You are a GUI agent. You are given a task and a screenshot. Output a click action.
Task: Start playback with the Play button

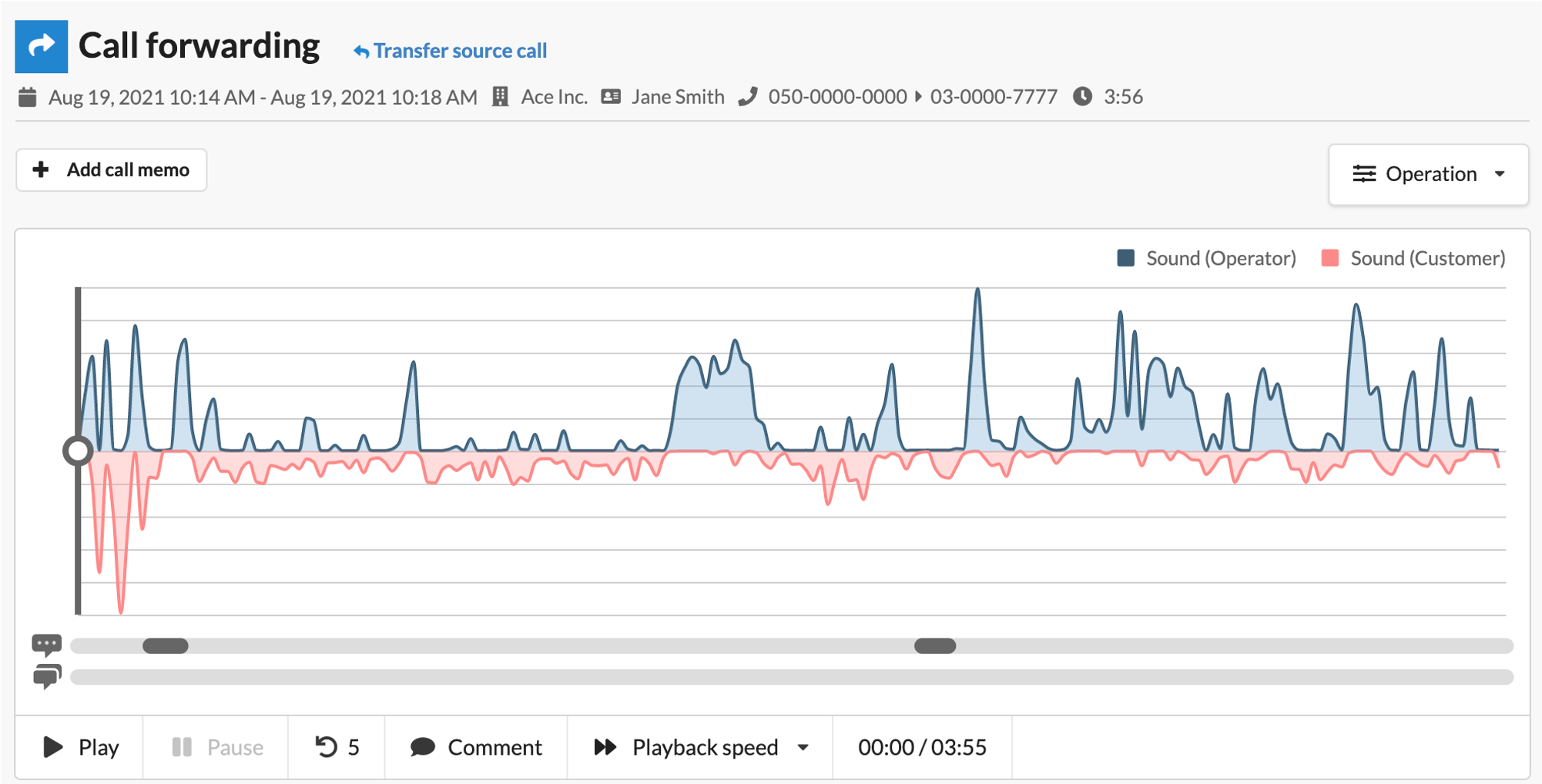tap(79, 747)
